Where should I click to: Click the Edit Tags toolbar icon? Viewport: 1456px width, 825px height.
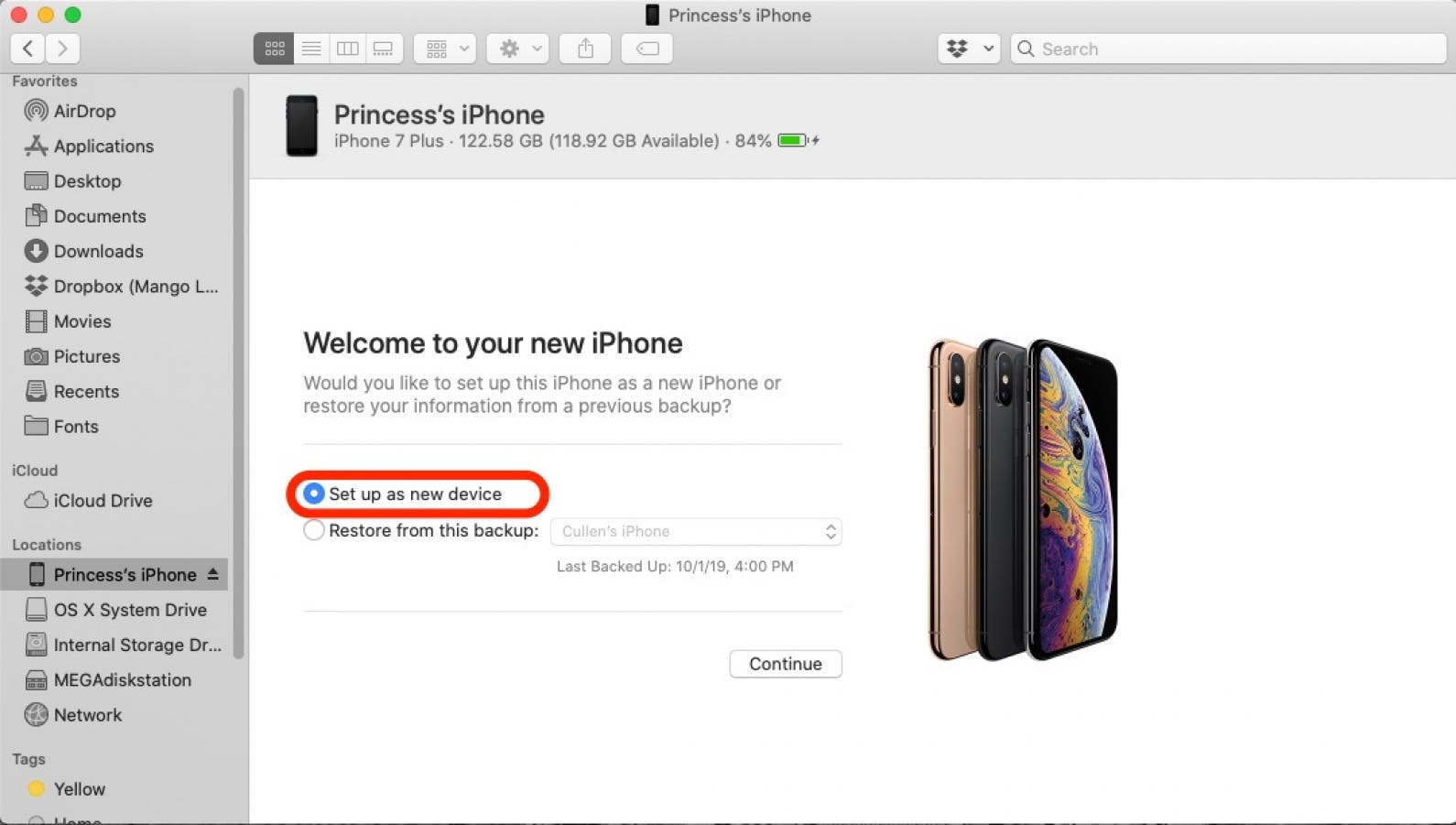[x=647, y=49]
